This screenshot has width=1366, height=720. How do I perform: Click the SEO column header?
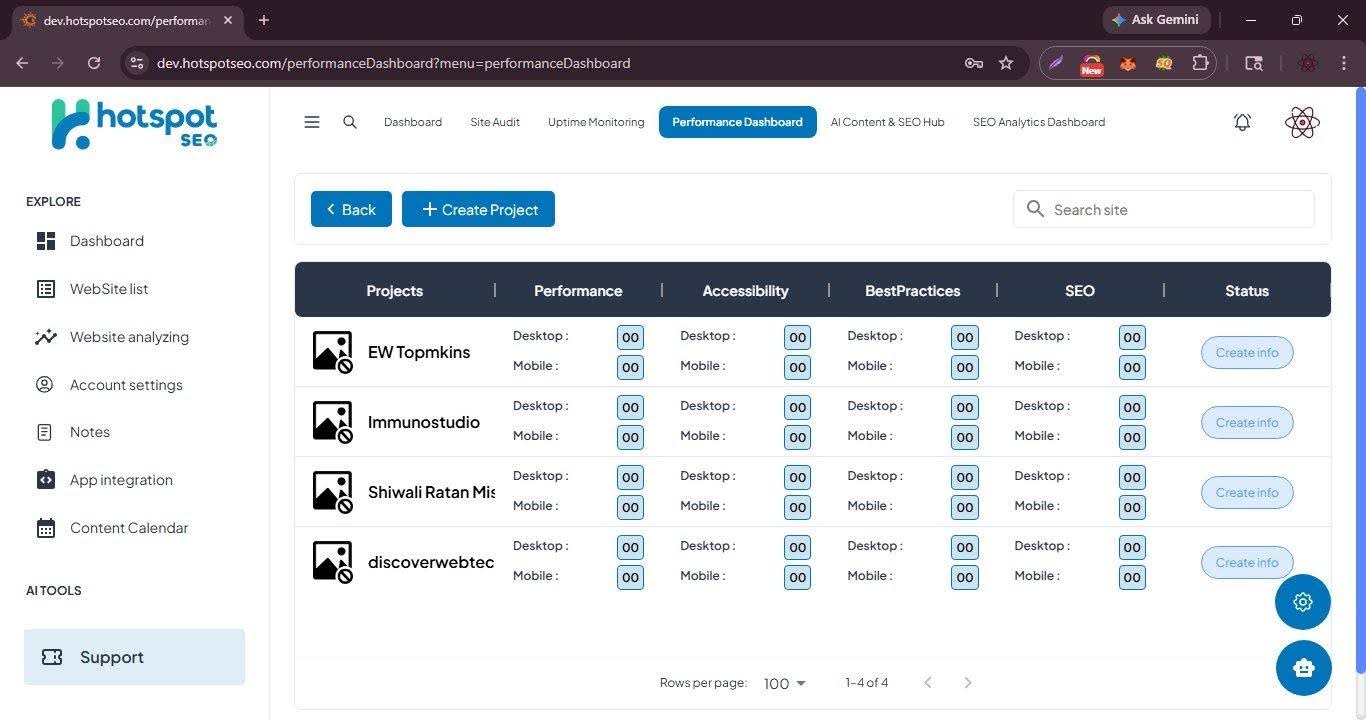click(x=1080, y=291)
